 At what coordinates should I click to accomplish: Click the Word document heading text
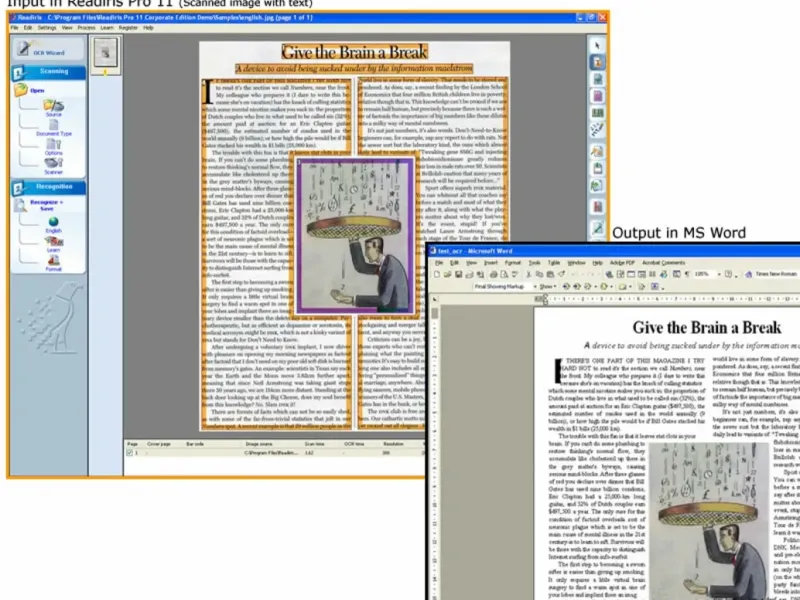click(707, 327)
